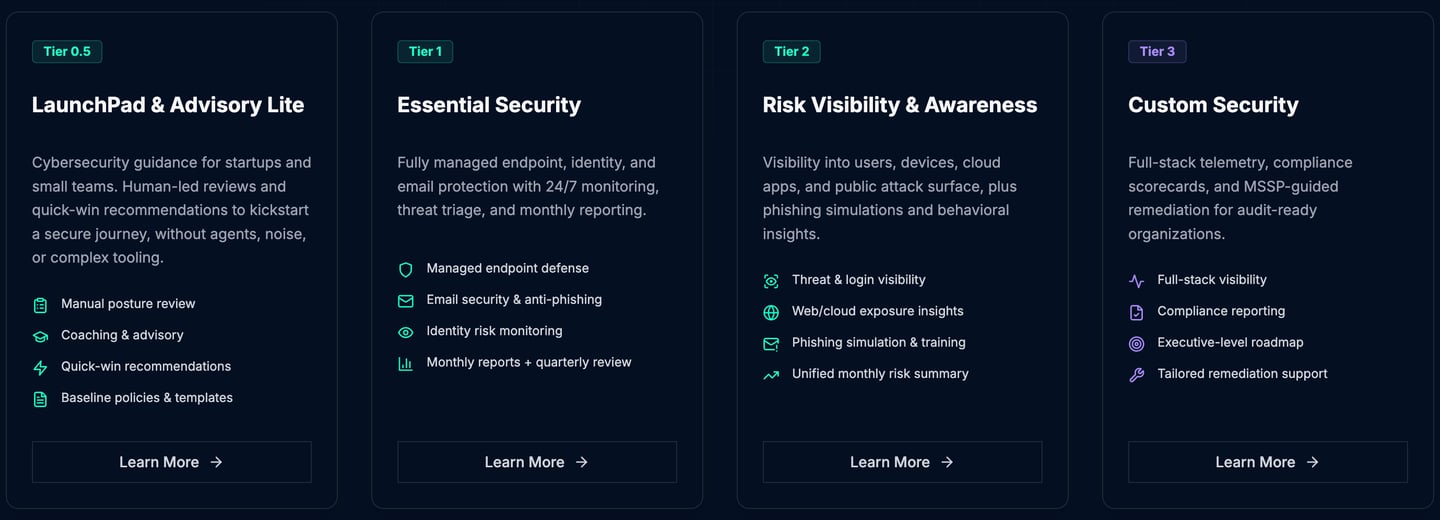Click the Phishing simulation & training item
Screen dimensions: 1440x520
tap(878, 342)
